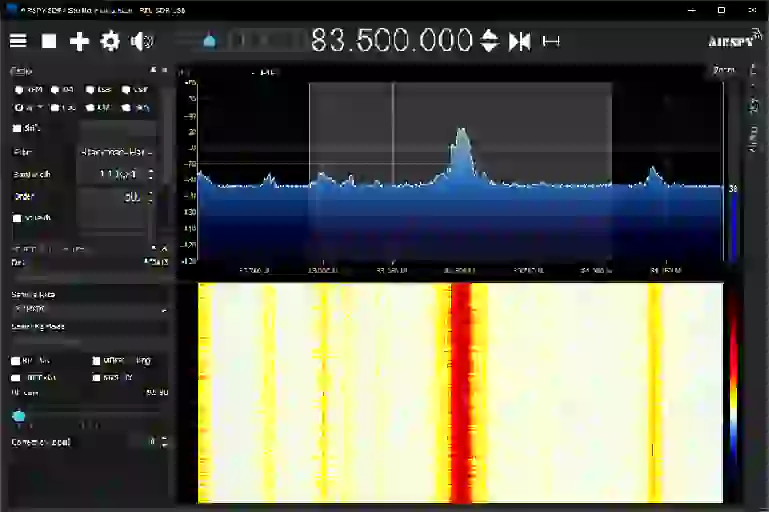Screen dimensions: 769x512
Task: Click the RF Gain slider handle
Action: pos(19,416)
